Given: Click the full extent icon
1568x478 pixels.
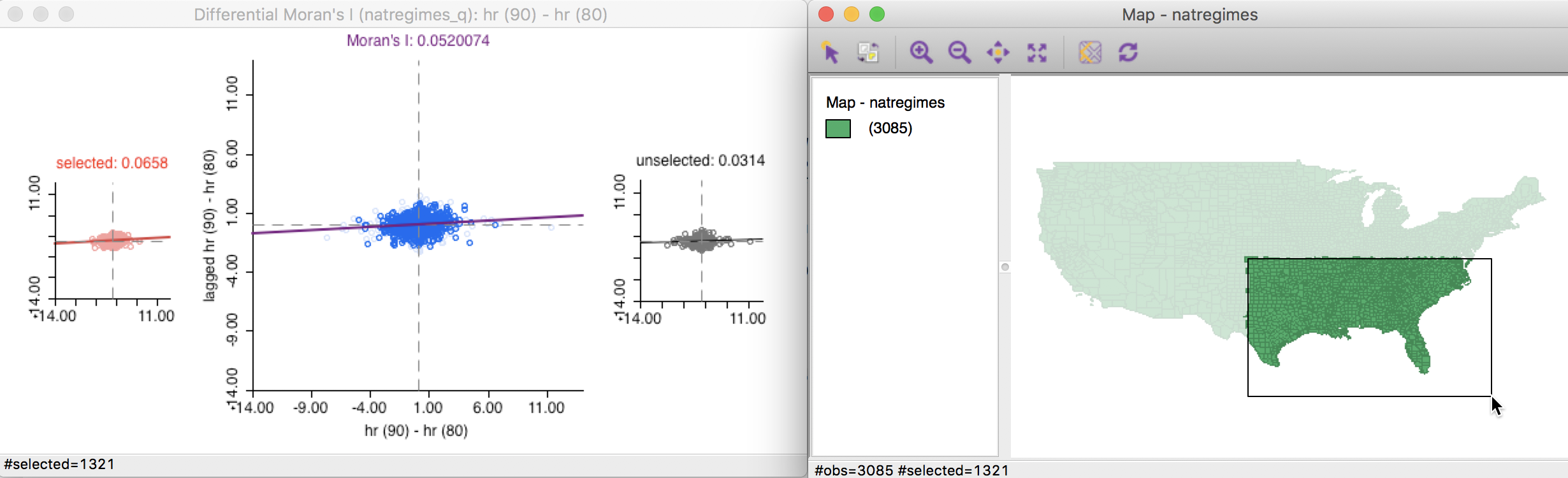Looking at the screenshot, I should click(1037, 52).
